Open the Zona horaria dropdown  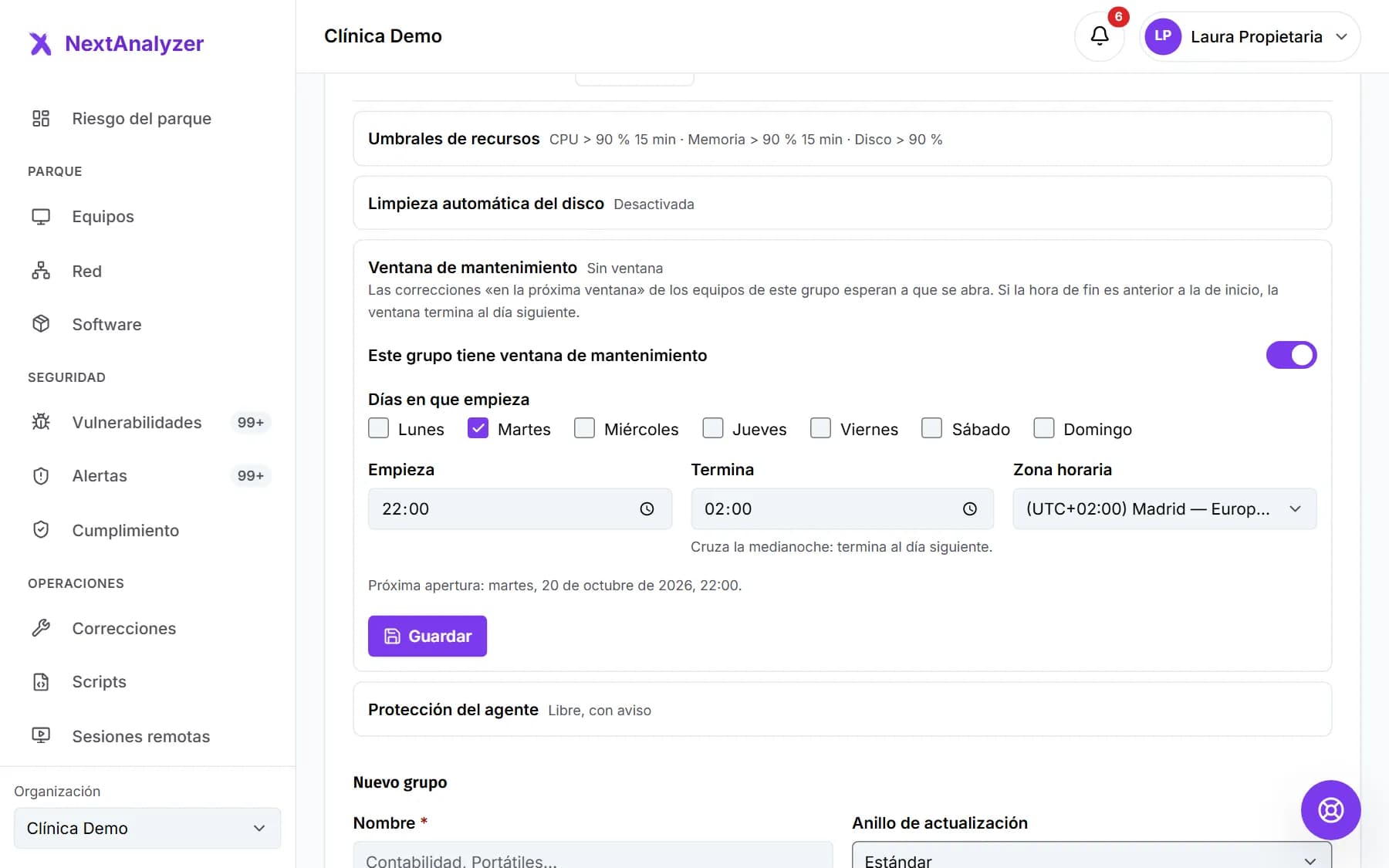pyautogui.click(x=1164, y=509)
